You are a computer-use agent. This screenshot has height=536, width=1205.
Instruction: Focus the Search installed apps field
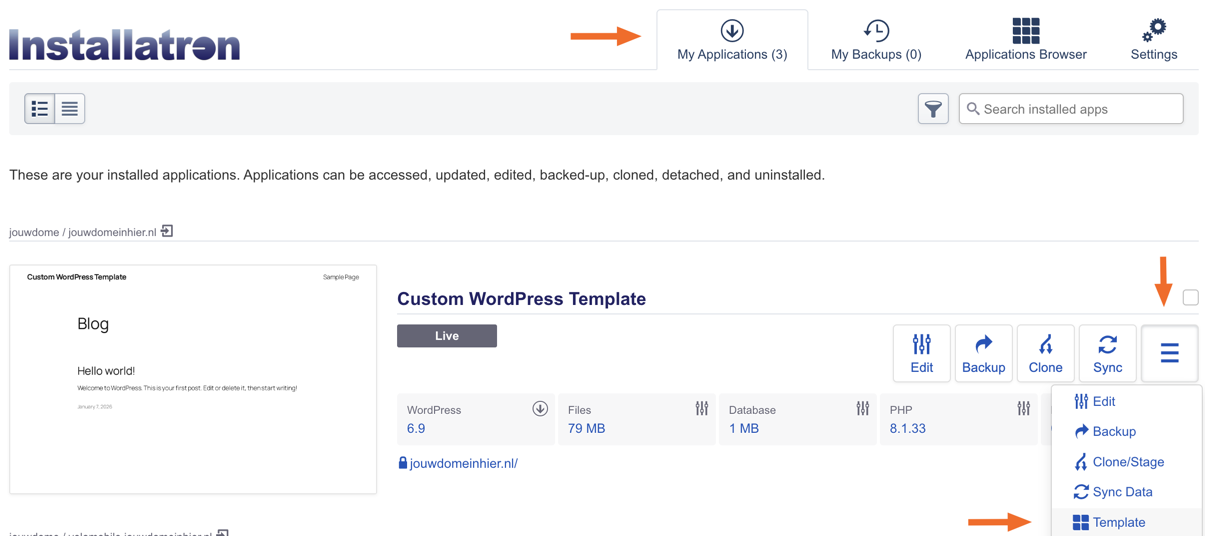(x=1071, y=109)
